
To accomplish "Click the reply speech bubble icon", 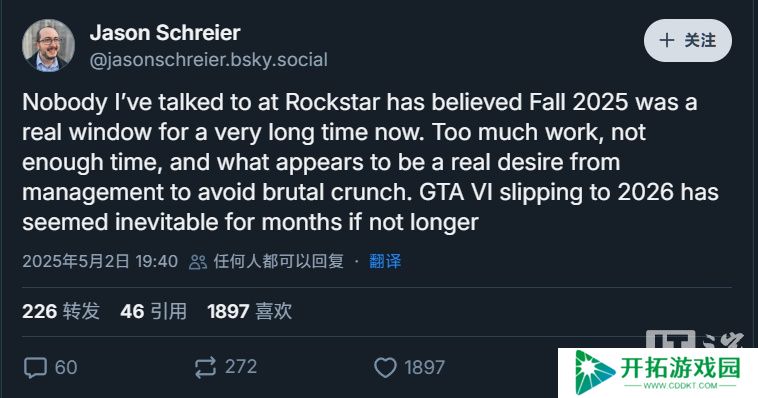I will 35,368.
